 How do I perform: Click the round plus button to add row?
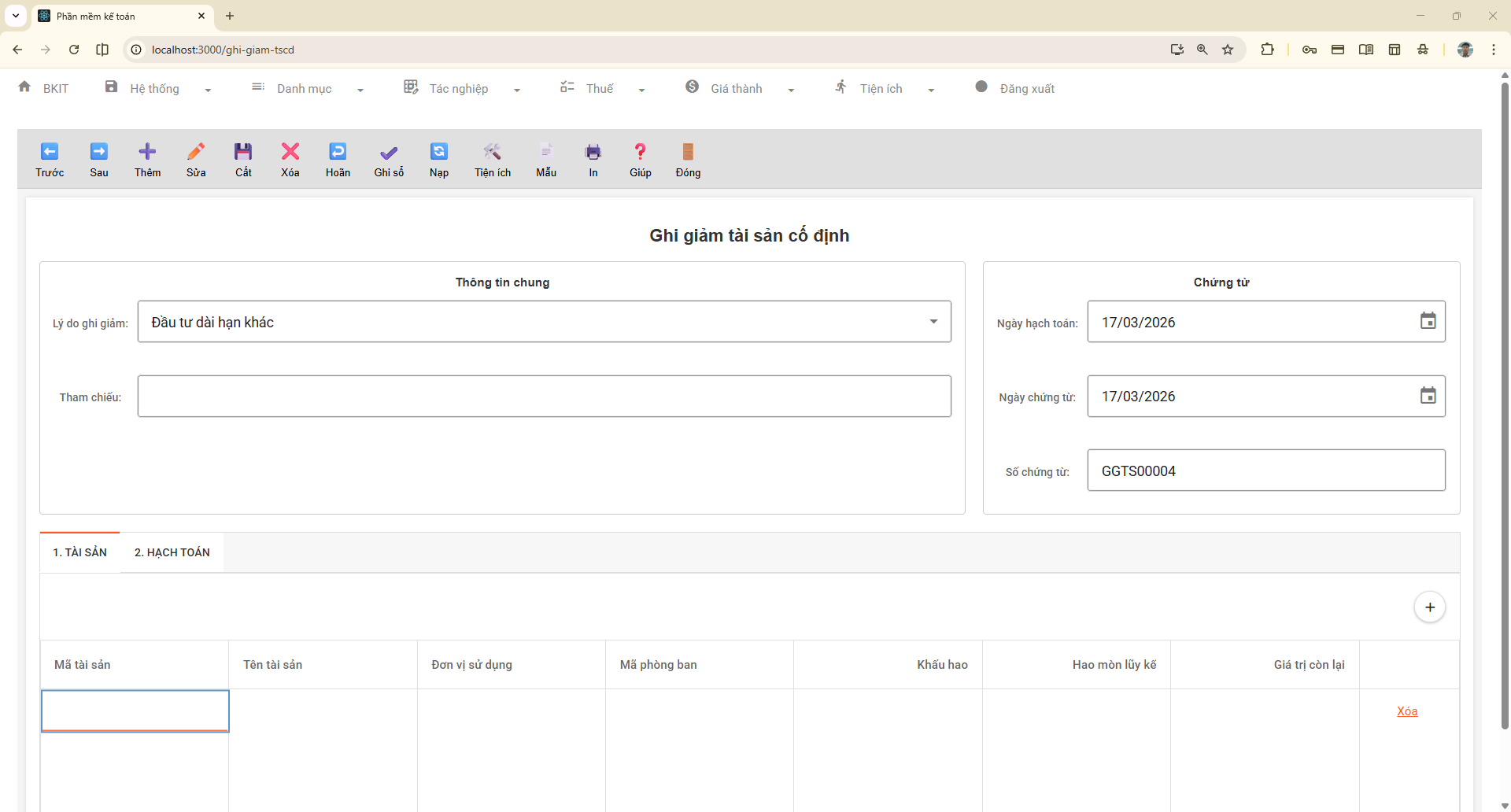(x=1430, y=607)
